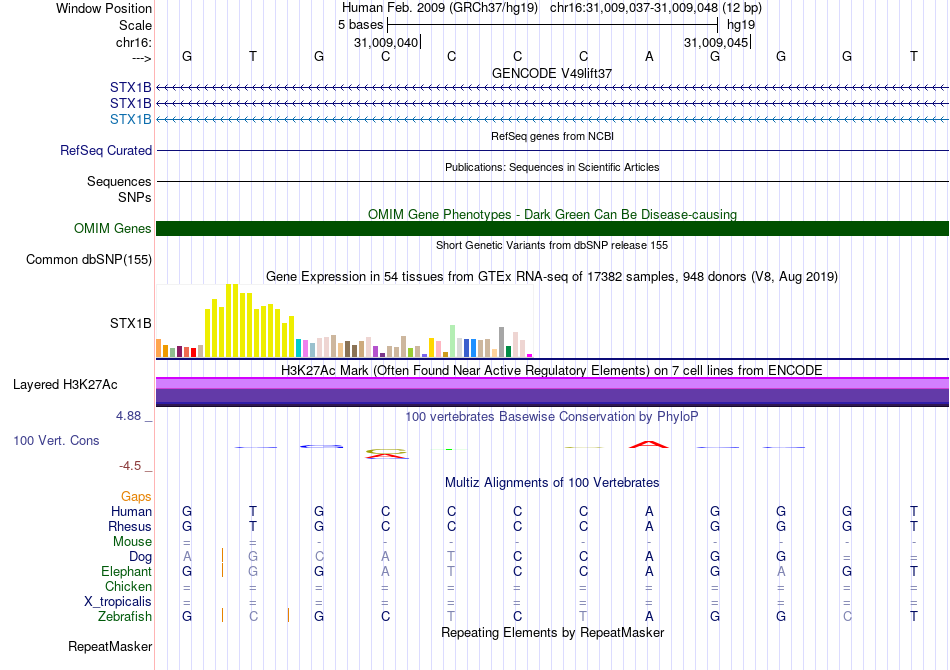950x670 pixels.
Task: Open the RefSeq Curated track label
Action: 105,150
